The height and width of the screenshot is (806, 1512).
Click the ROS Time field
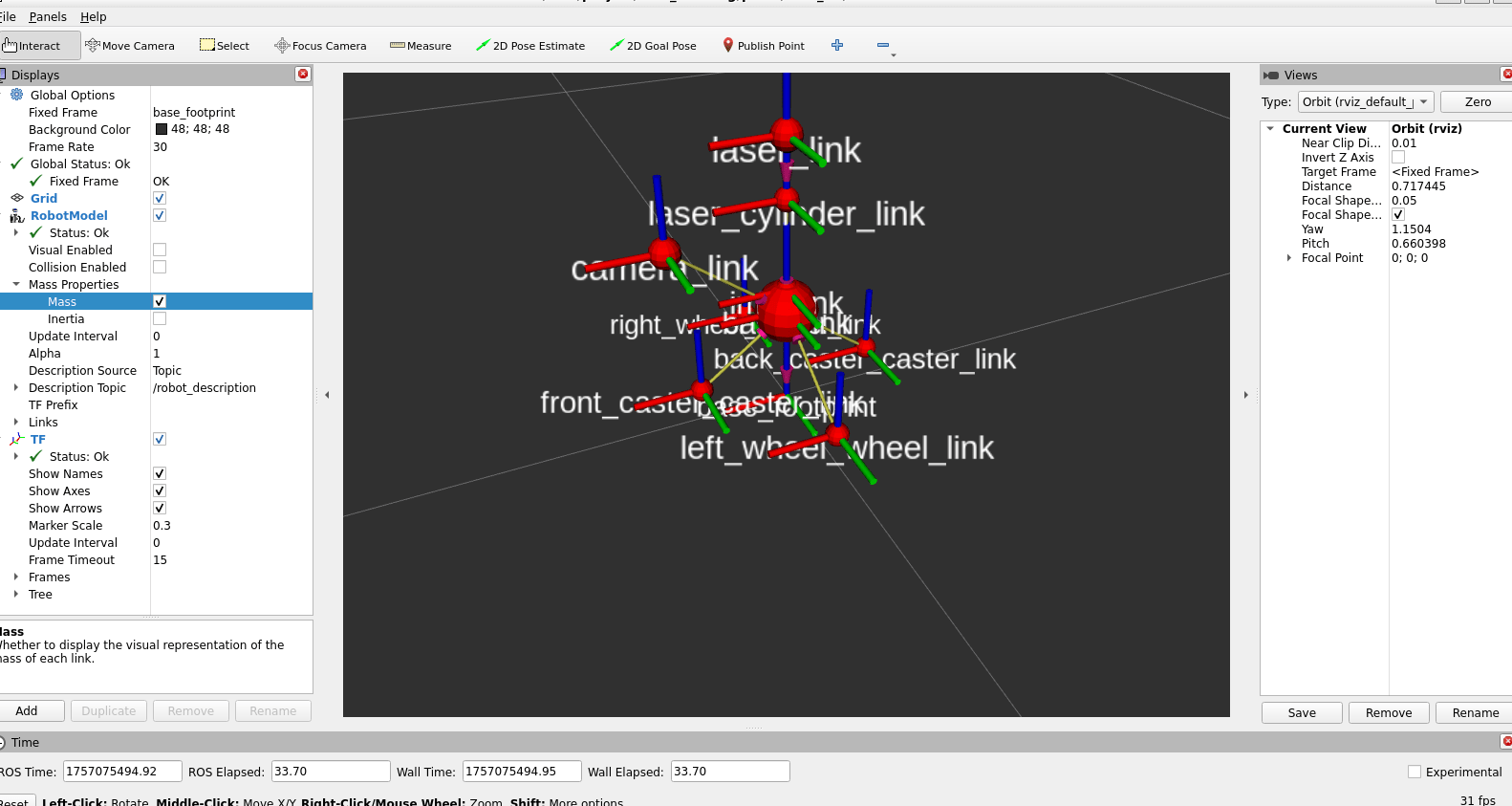click(122, 772)
